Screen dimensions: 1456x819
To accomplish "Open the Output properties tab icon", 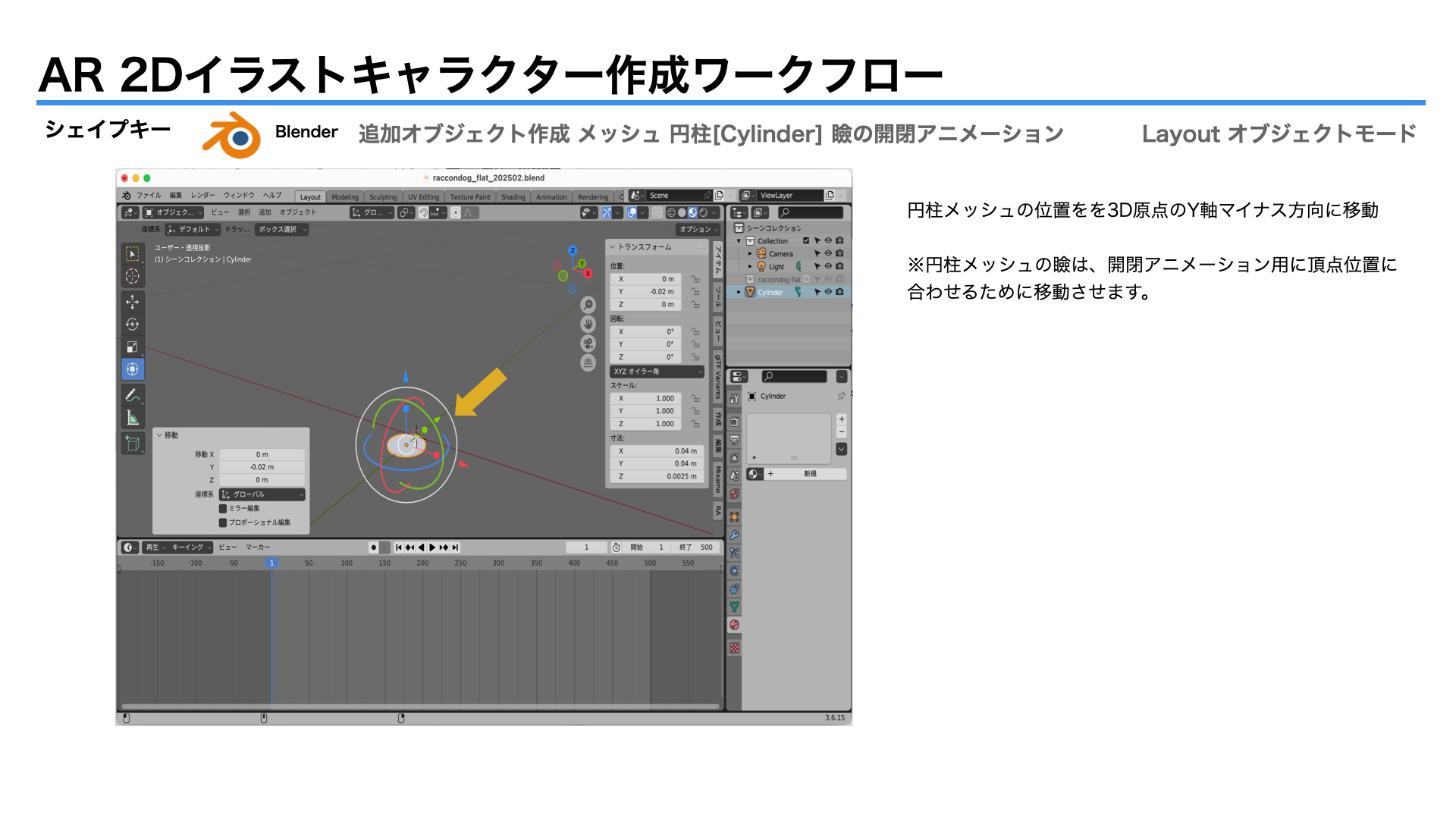I will (x=734, y=440).
